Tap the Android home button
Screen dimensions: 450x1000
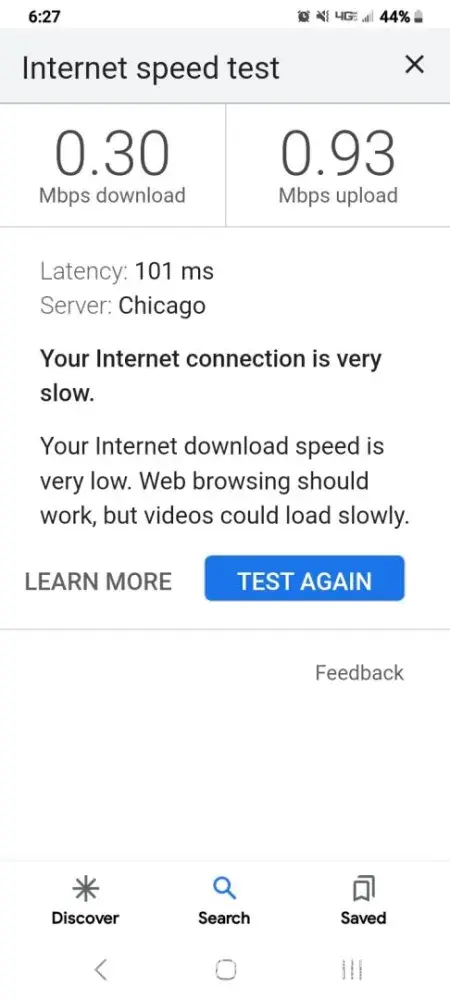[225, 970]
